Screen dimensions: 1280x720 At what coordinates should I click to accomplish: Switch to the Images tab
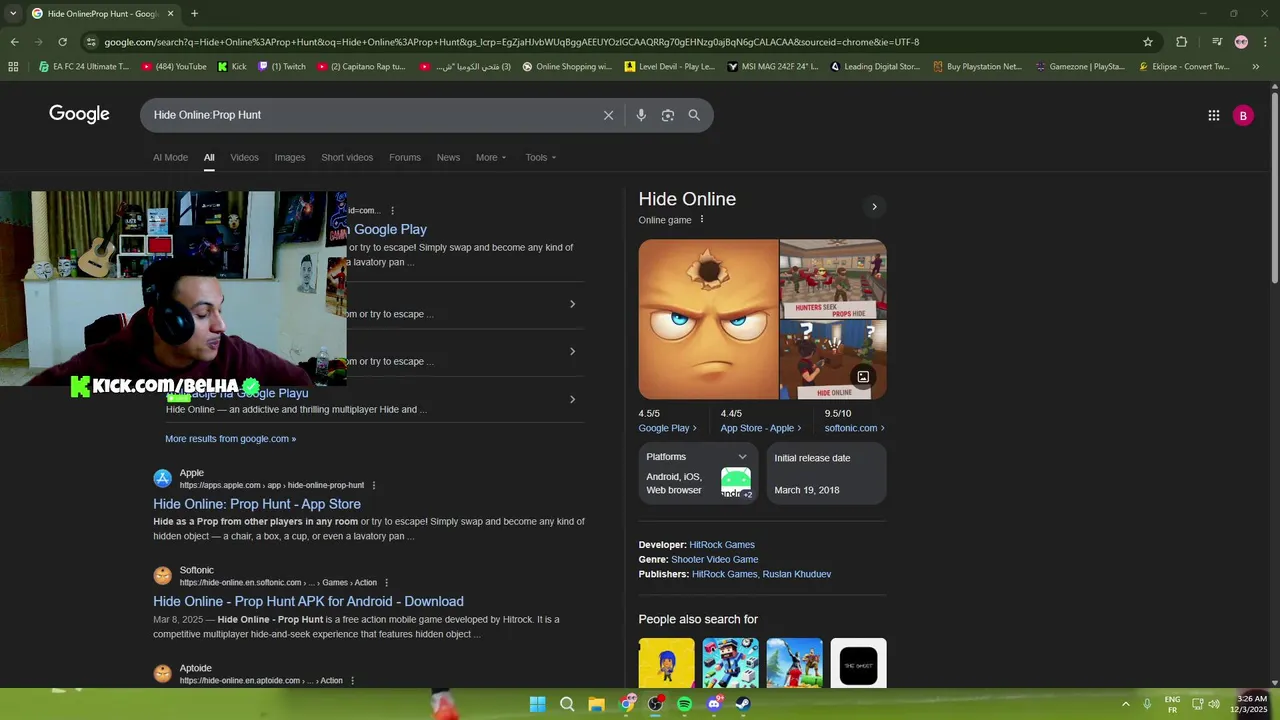click(x=290, y=157)
